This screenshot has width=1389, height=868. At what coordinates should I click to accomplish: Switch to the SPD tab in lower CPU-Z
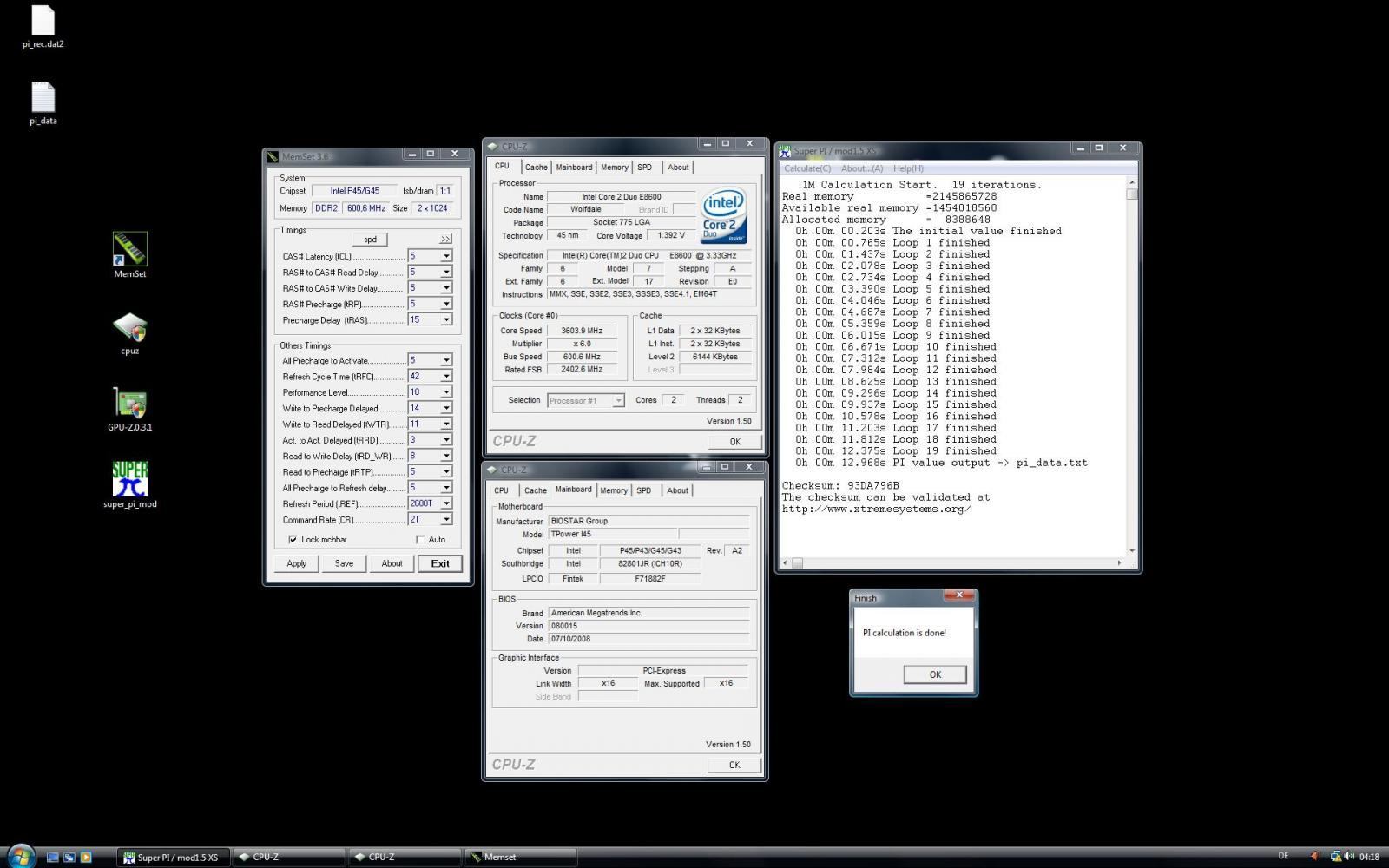(x=643, y=490)
